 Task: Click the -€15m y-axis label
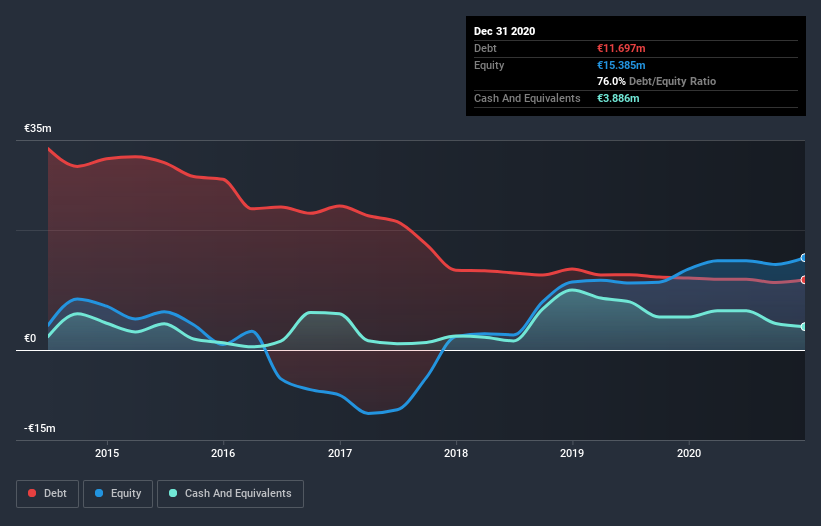40,429
